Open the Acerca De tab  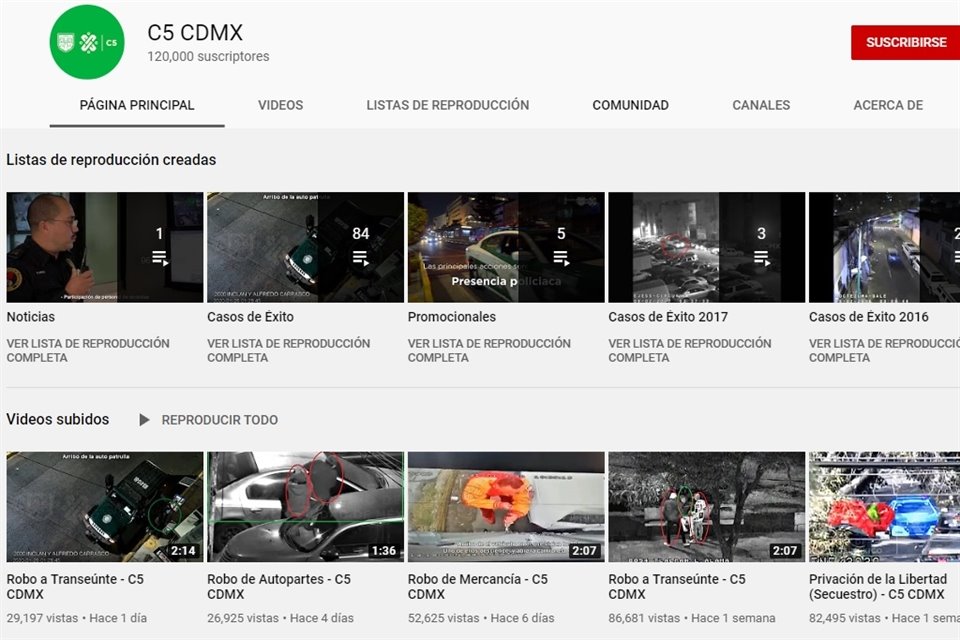[888, 105]
